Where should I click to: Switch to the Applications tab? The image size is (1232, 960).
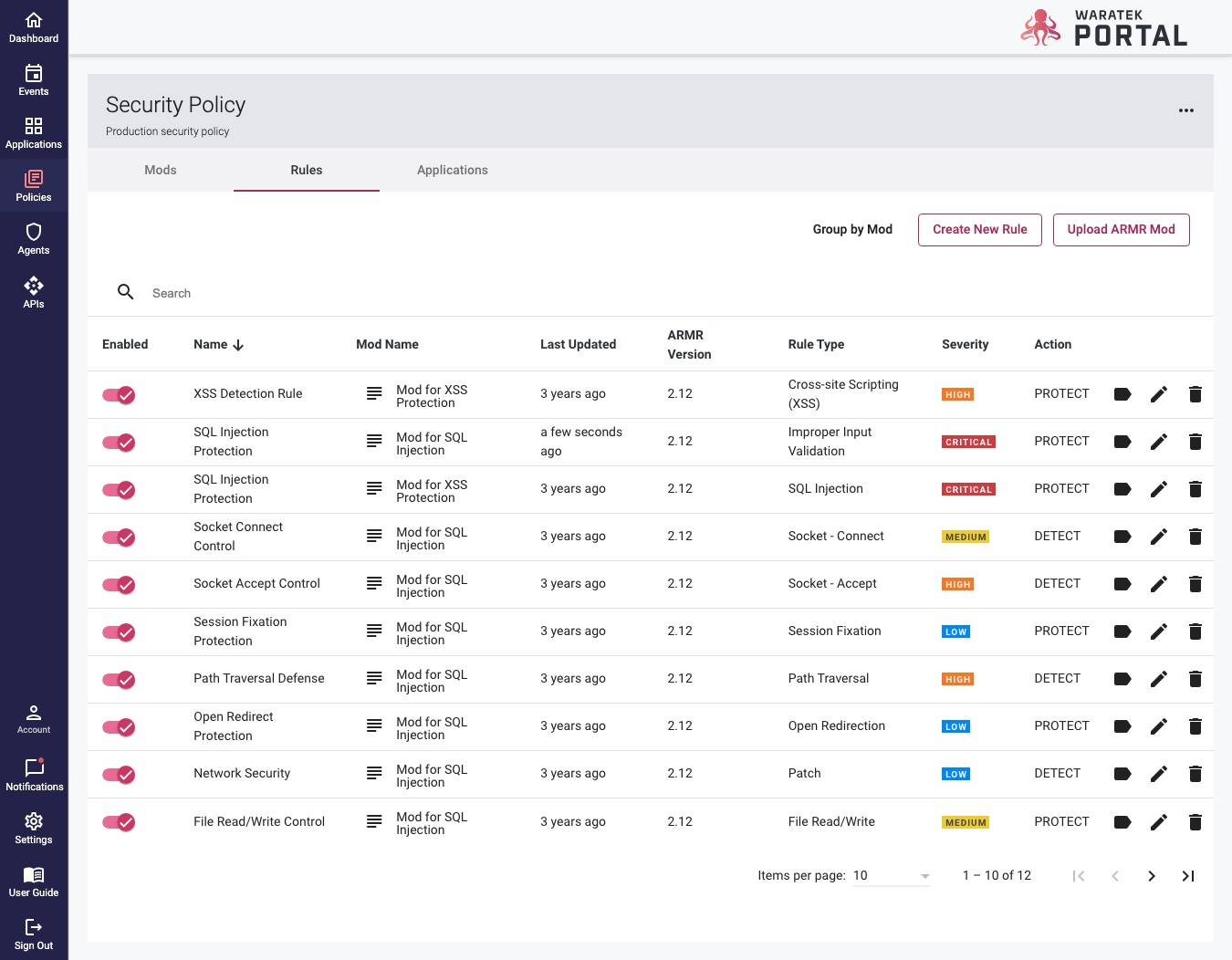(x=452, y=171)
